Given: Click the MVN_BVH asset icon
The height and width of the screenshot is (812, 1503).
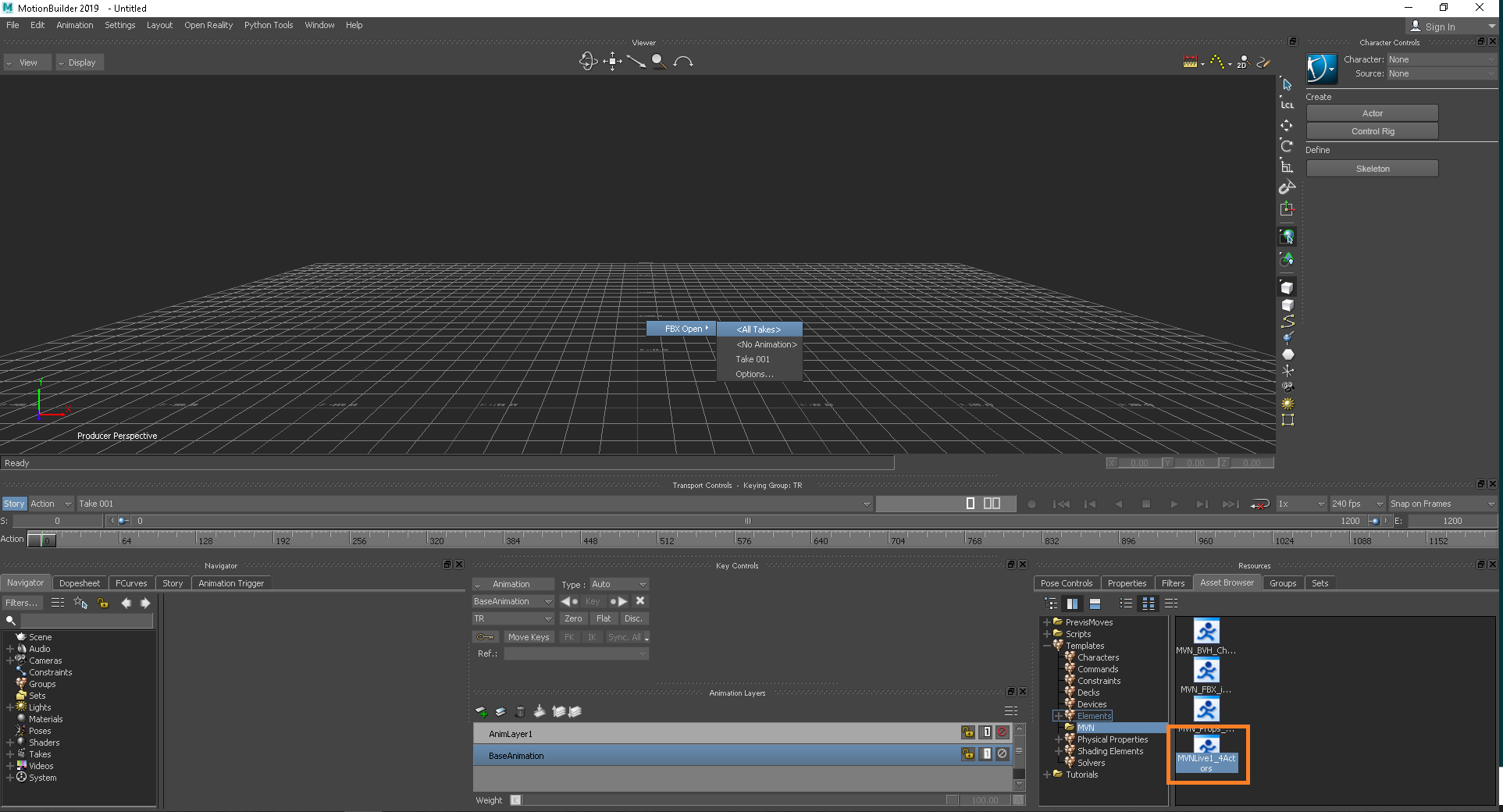Looking at the screenshot, I should click(x=1206, y=632).
